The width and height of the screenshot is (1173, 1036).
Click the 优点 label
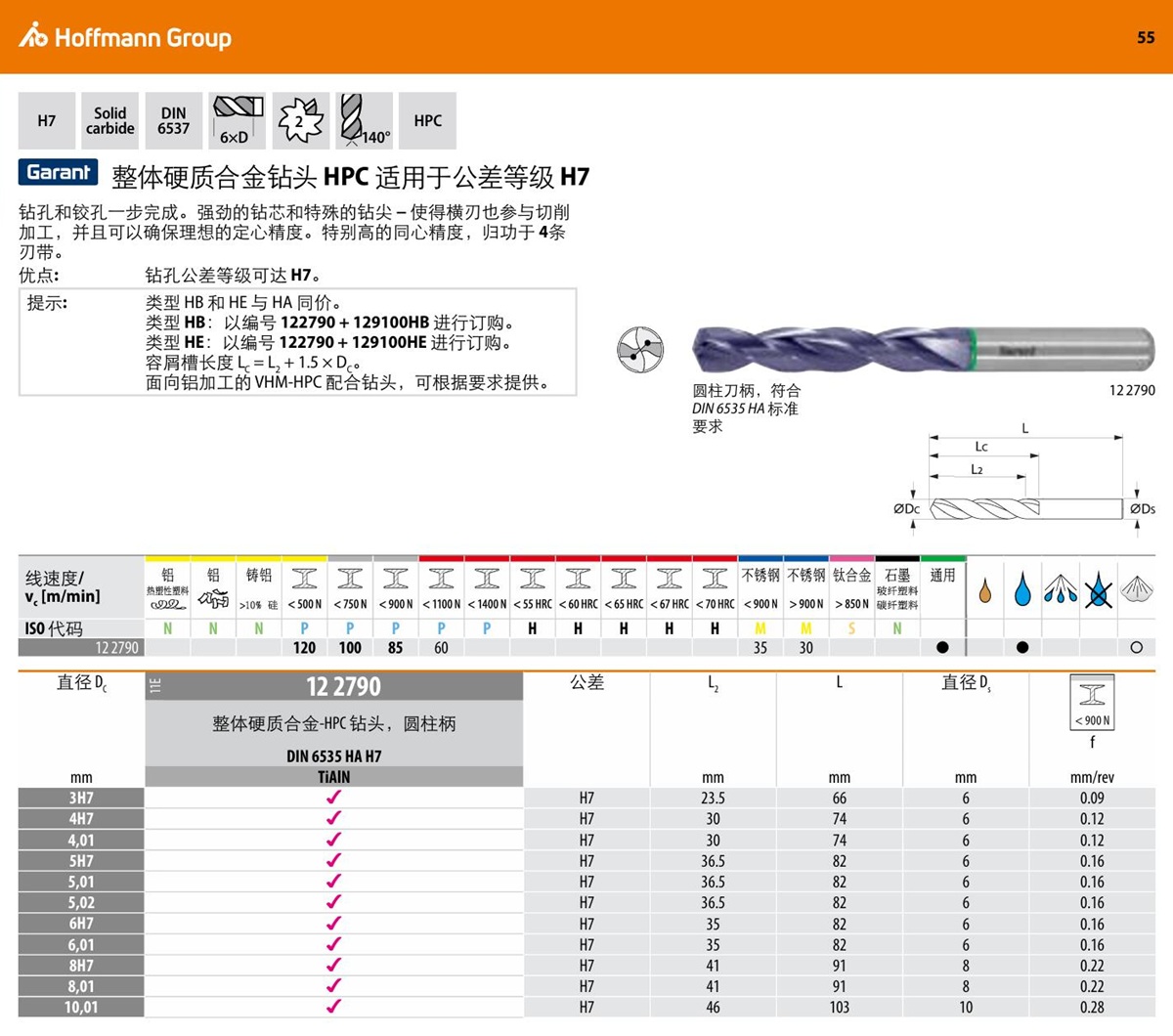39,276
